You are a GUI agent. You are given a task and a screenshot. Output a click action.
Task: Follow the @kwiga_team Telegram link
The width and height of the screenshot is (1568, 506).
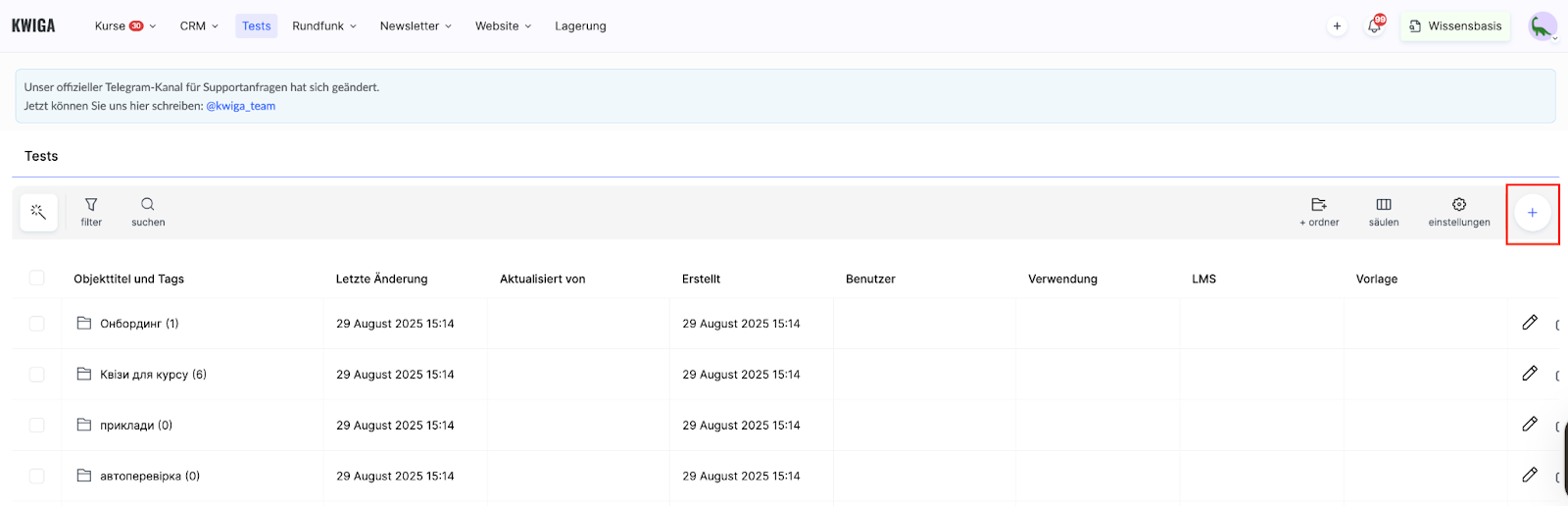tap(240, 106)
